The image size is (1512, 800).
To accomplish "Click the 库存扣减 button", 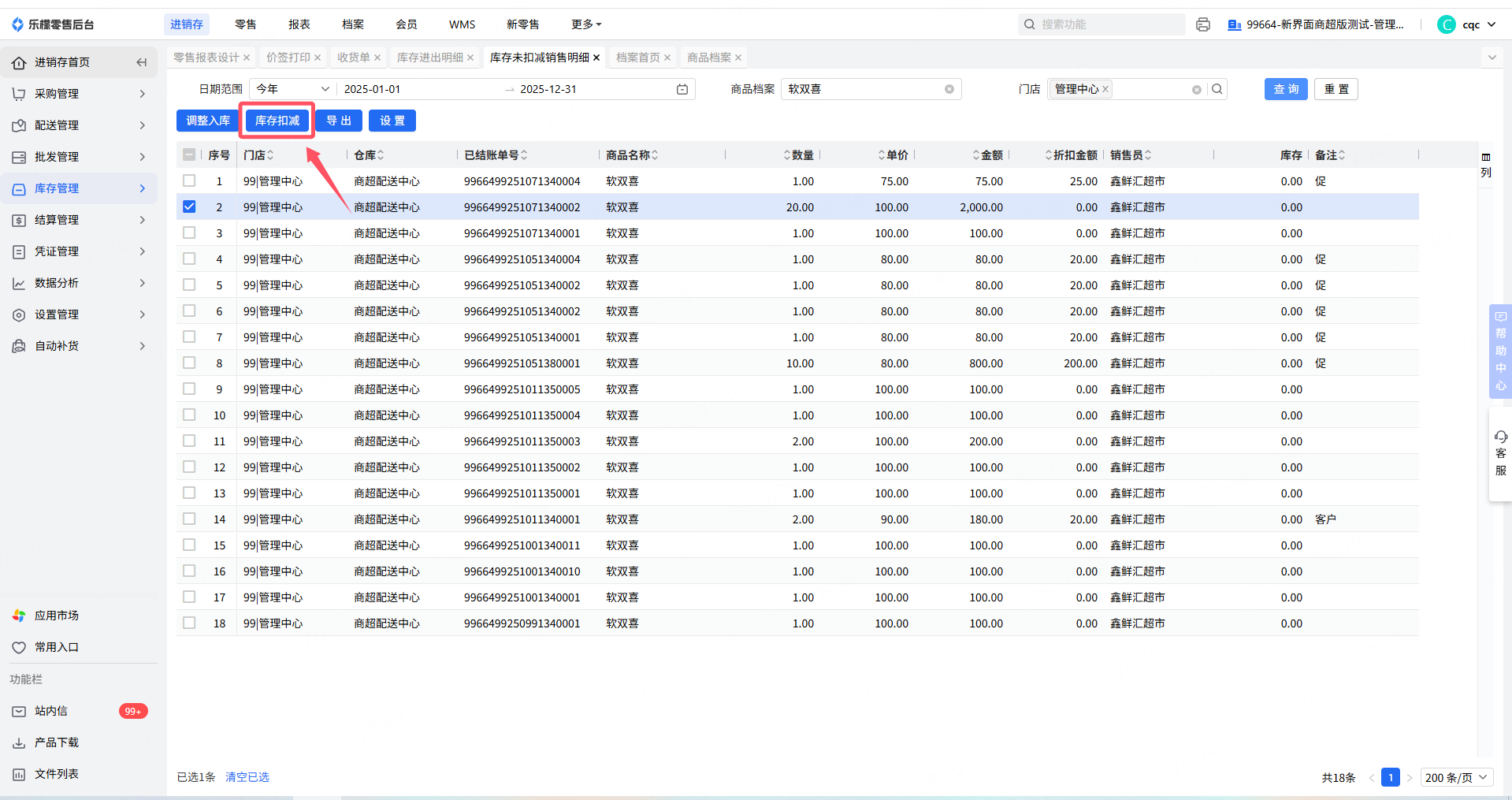I will tap(277, 121).
